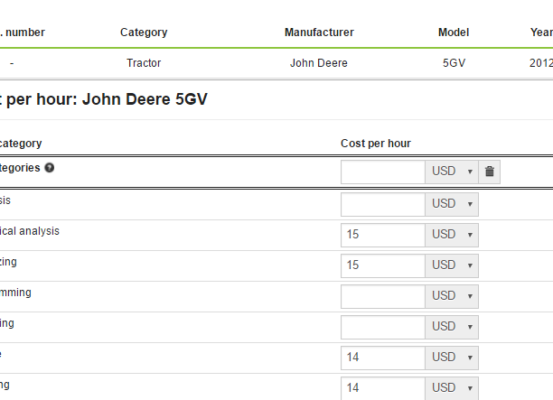Click the empty cost field for 'mming' row

(383, 296)
